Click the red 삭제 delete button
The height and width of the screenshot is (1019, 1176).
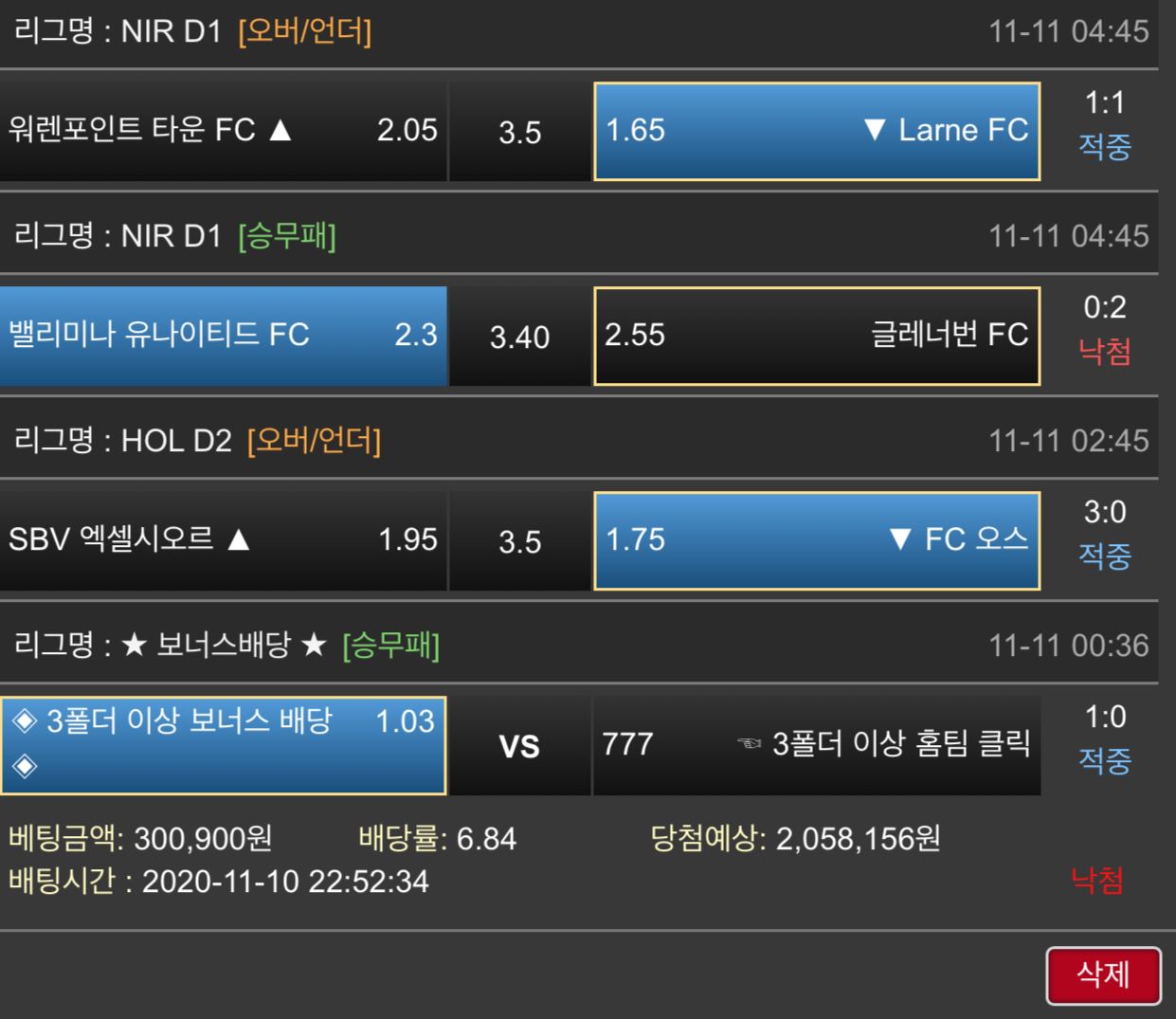(1103, 975)
